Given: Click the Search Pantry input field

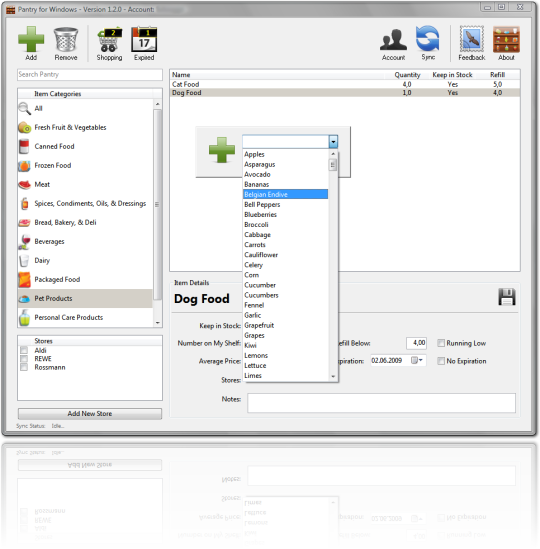Looking at the screenshot, I should [x=90, y=75].
